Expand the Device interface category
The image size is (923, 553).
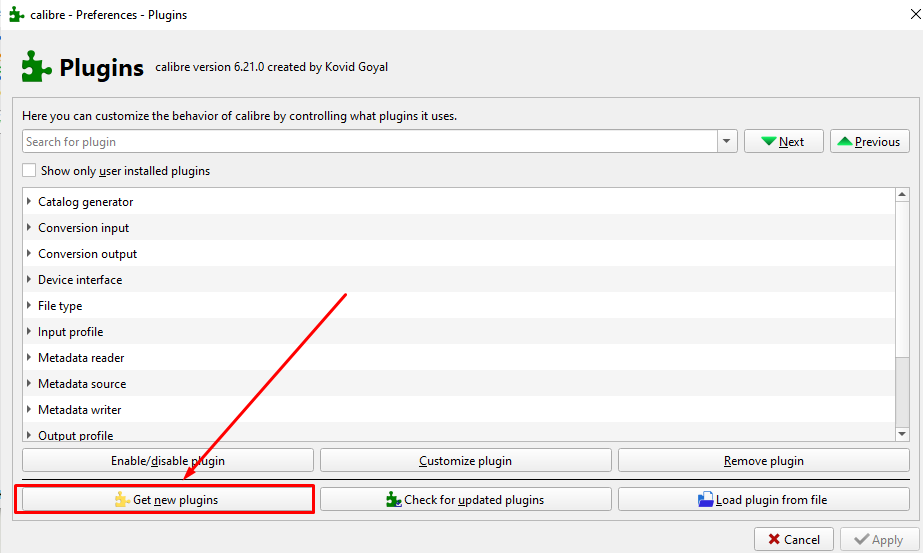29,279
